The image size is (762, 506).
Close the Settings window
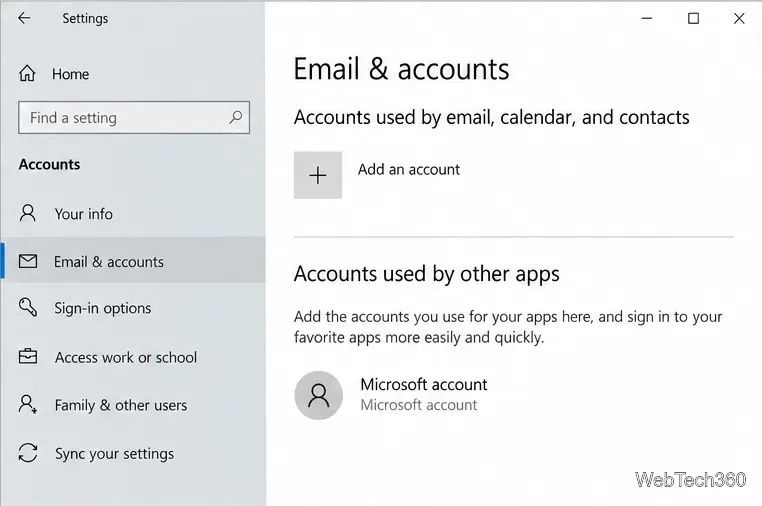(x=739, y=18)
